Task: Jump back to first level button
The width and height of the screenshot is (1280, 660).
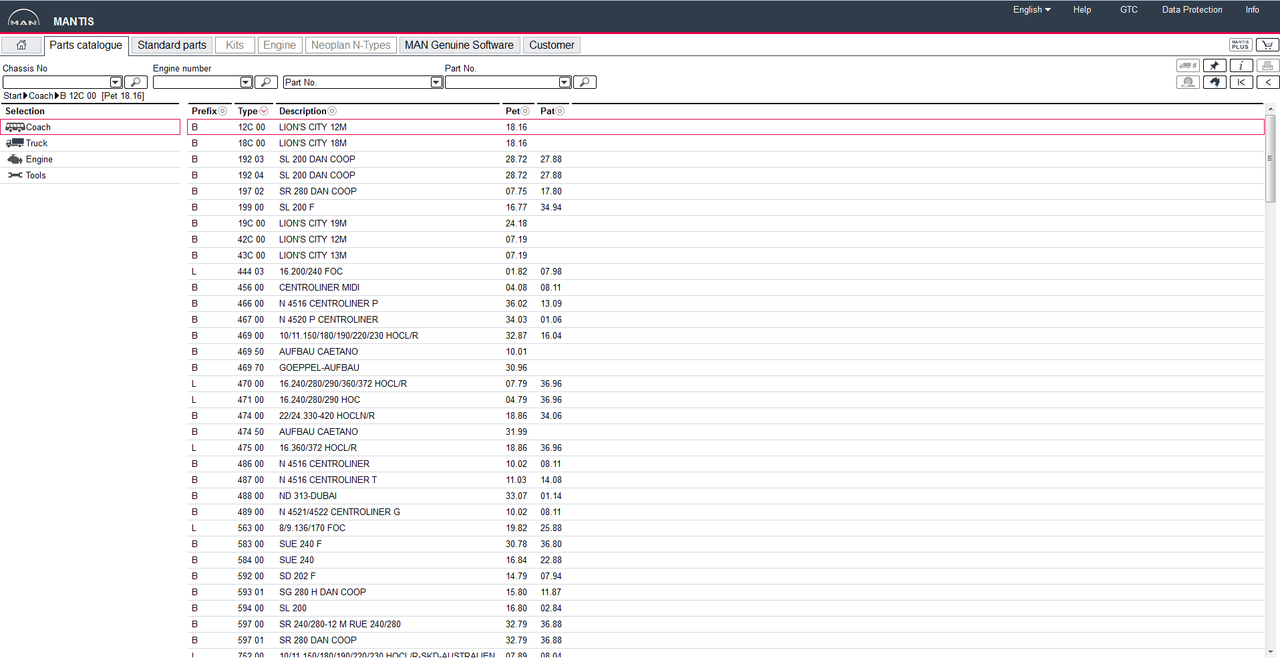Action: 1240,82
